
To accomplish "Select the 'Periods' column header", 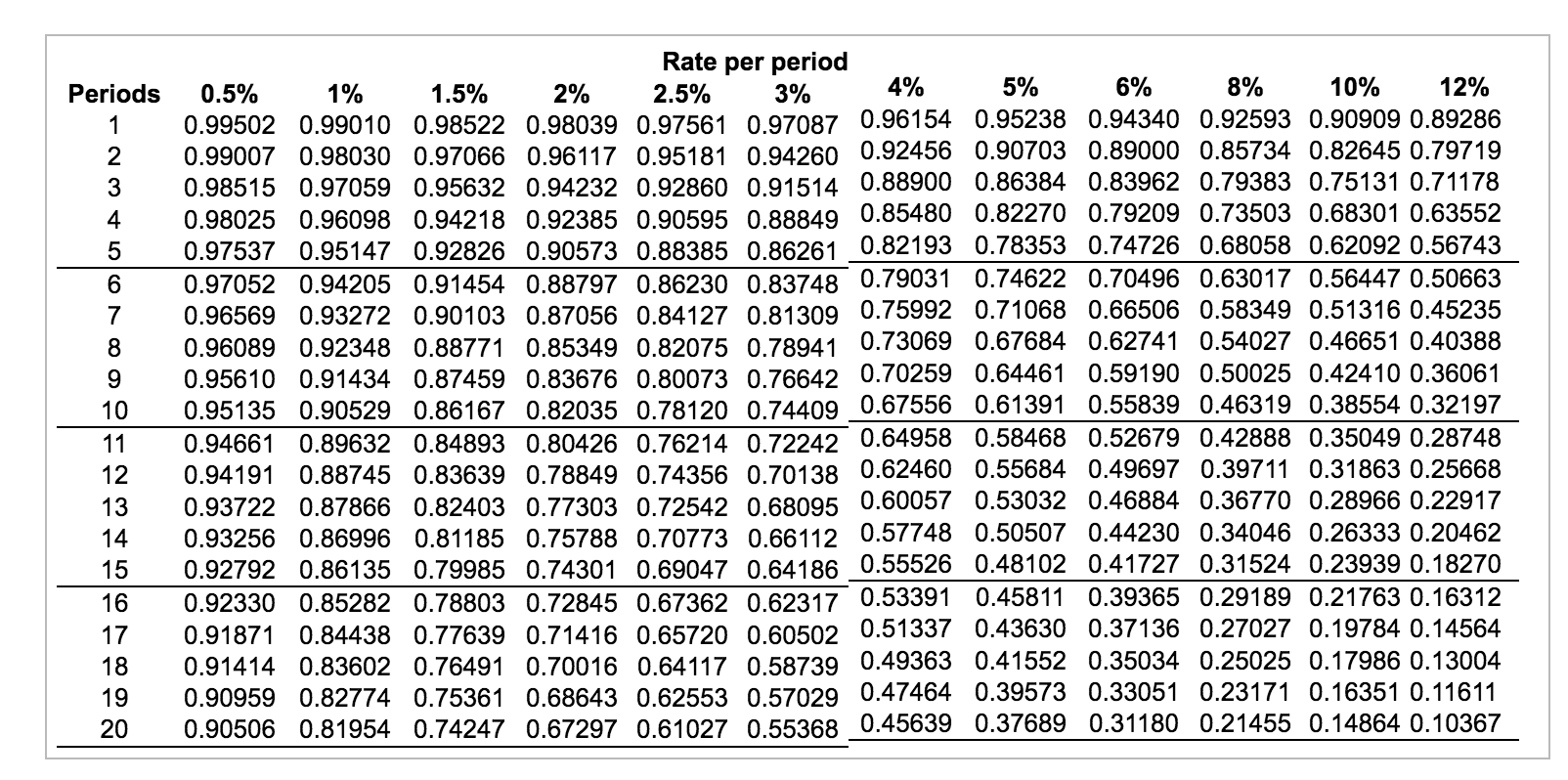I will click(114, 94).
